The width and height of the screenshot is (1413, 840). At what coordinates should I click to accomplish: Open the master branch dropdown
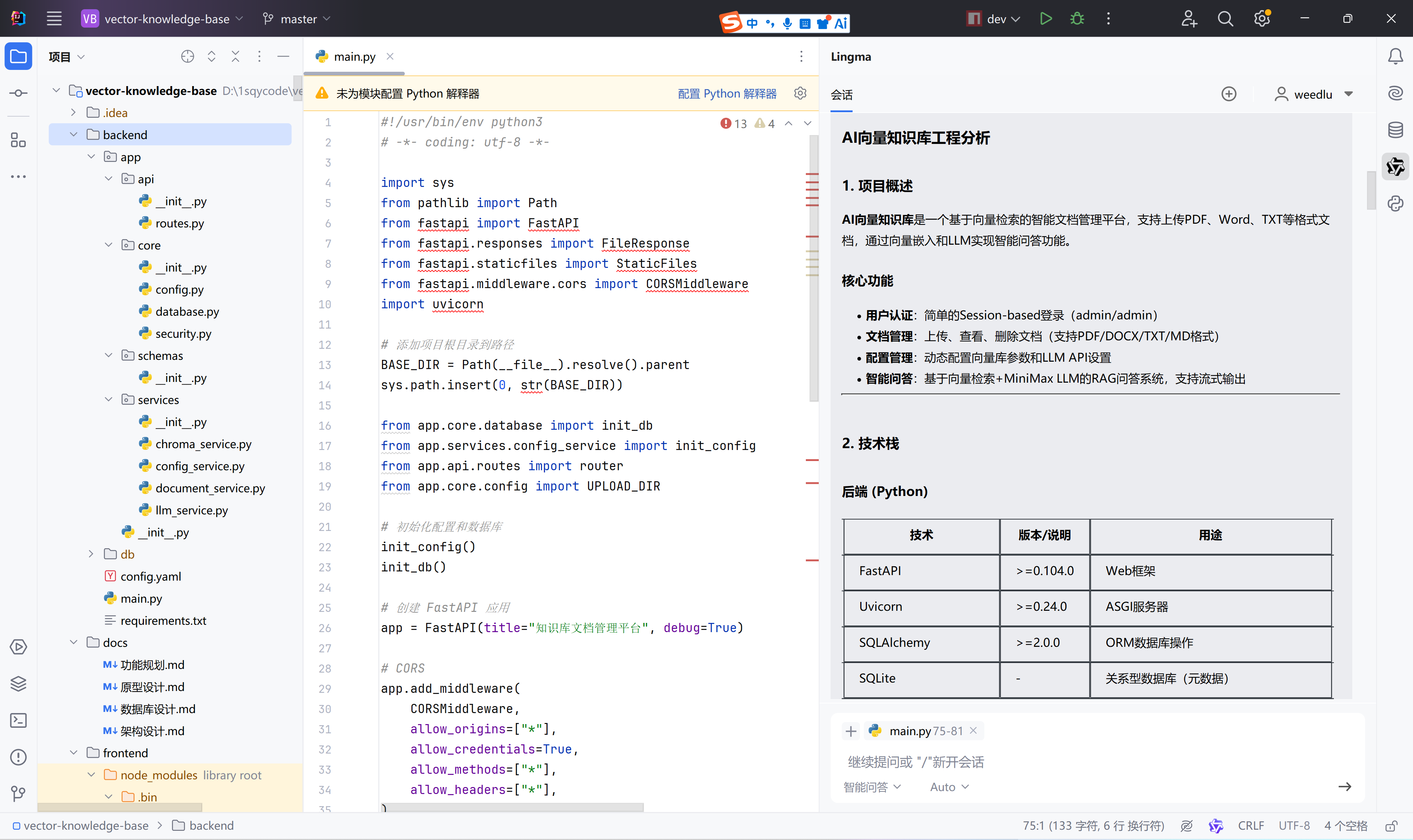click(x=297, y=19)
